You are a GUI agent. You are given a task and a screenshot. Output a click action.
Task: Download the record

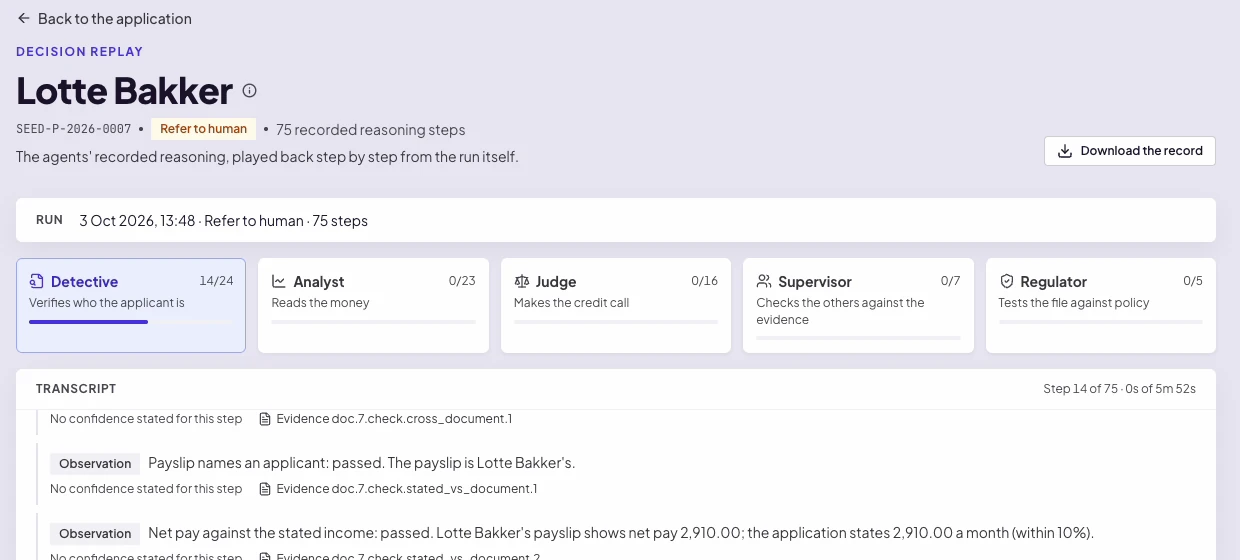pyautogui.click(x=1130, y=151)
